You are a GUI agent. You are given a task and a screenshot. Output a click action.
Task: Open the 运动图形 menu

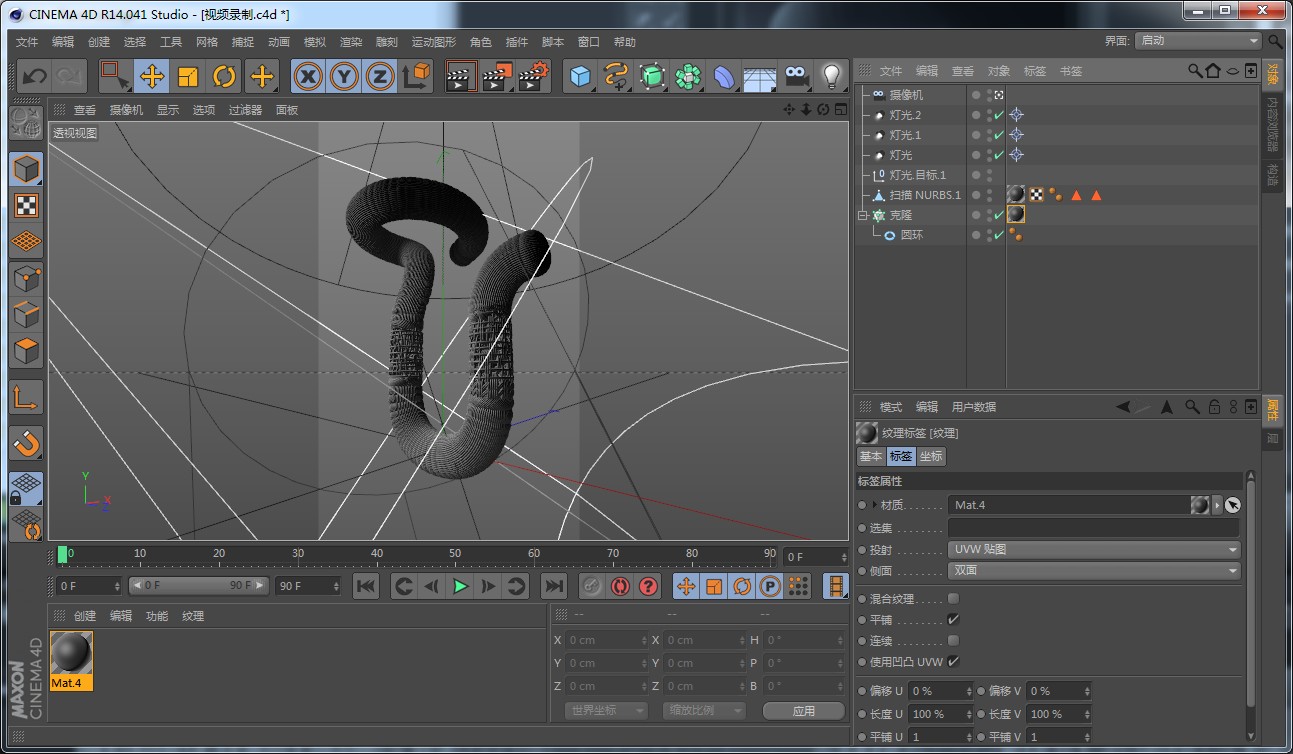coord(434,42)
